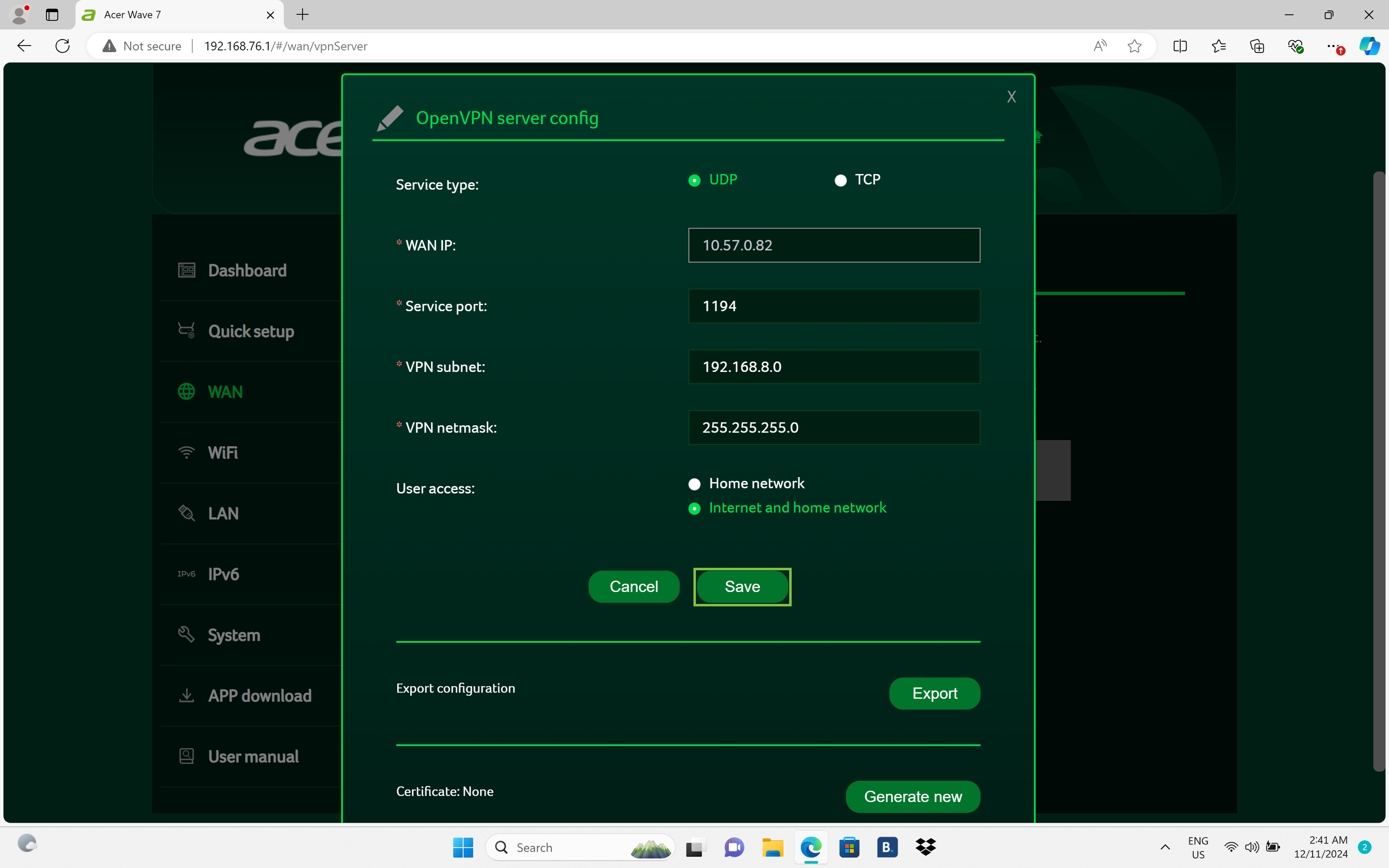Click the VPN subnet input field
Screen dimensions: 1389x868
coord(833,366)
